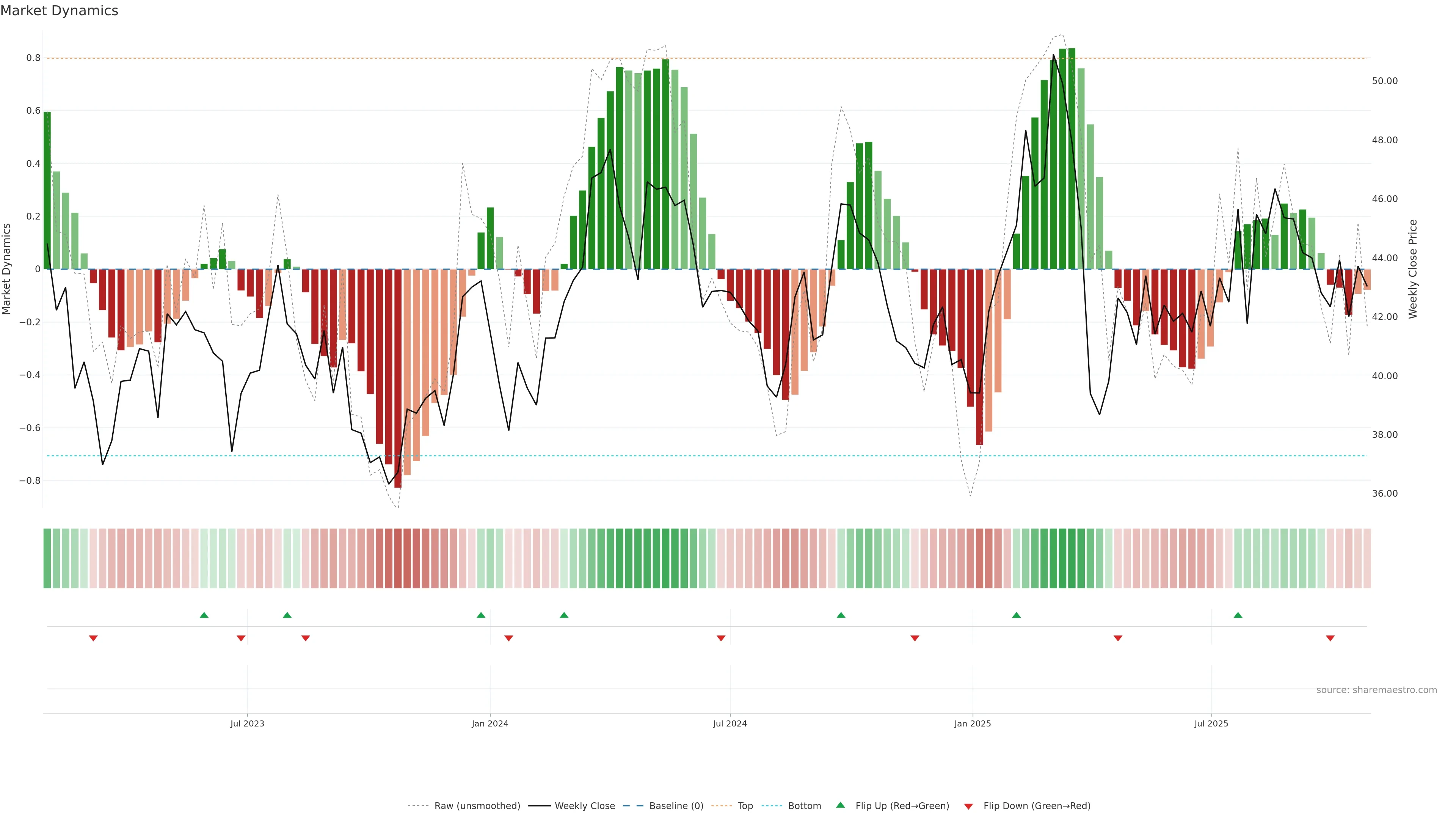Image resolution: width=1456 pixels, height=819 pixels.
Task: Click the Flip Up legend triangle icon
Action: 841,805
